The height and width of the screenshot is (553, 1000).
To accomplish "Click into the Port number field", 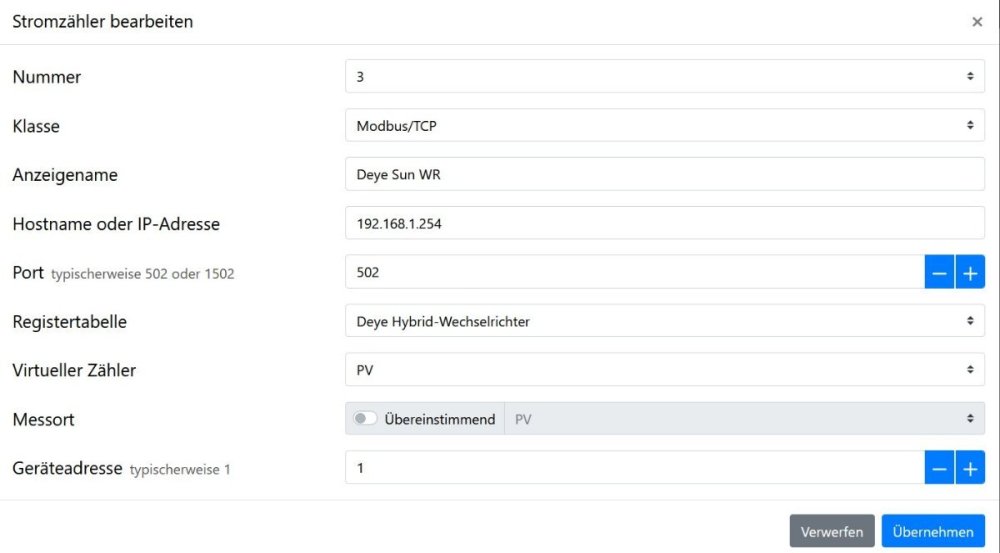I will click(x=634, y=272).
